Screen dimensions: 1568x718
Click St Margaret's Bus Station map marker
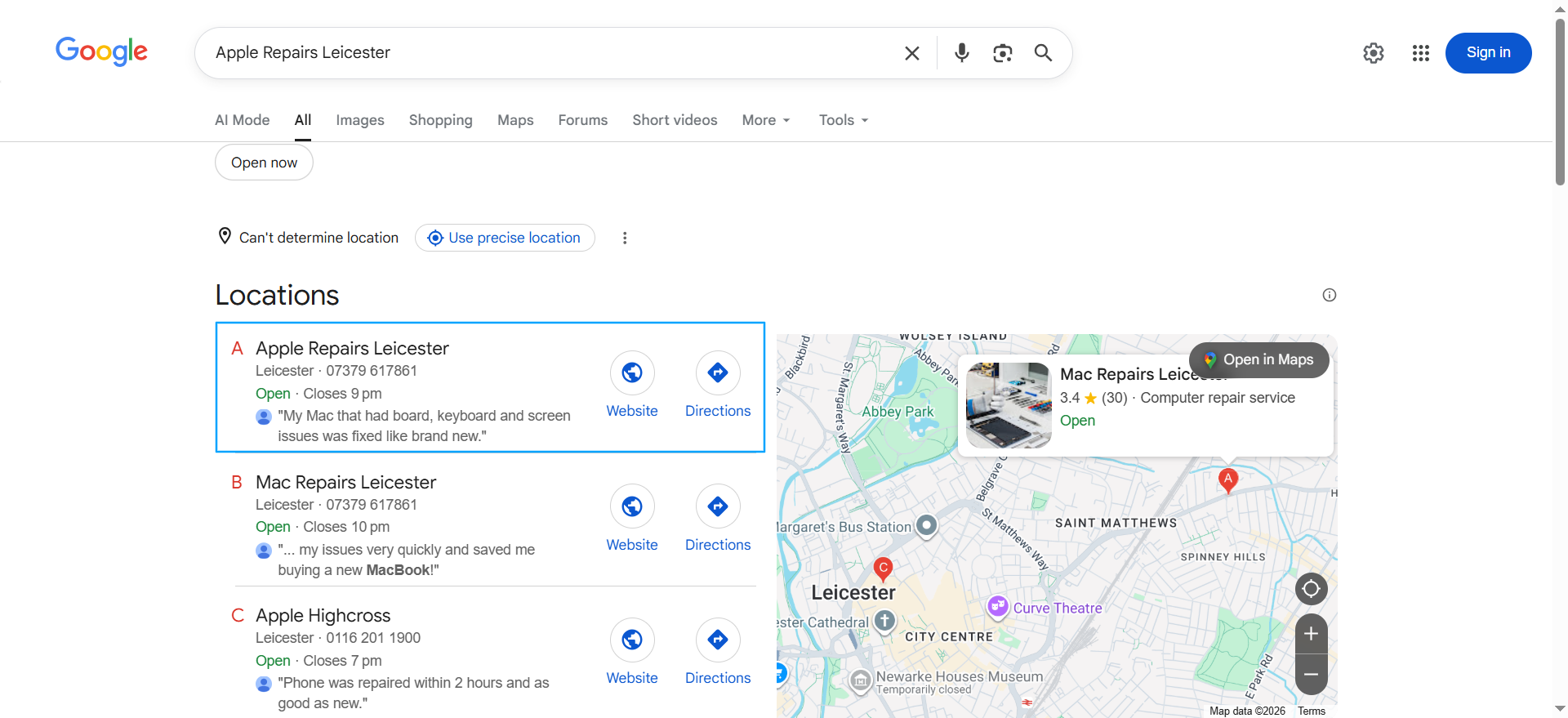(x=926, y=525)
